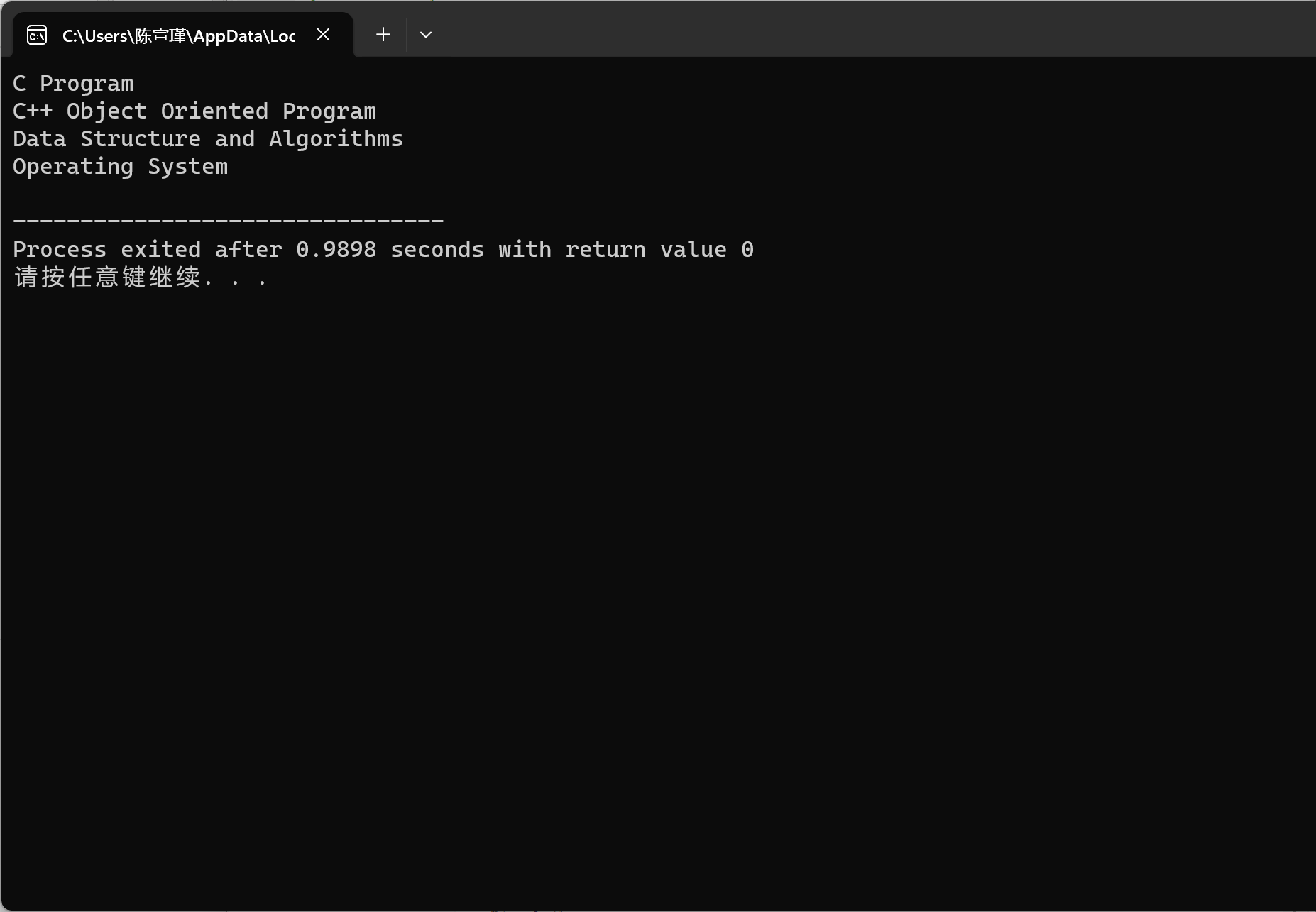Click the terminal icon in the tab
Screen dimensions: 1316x912
tap(37, 35)
